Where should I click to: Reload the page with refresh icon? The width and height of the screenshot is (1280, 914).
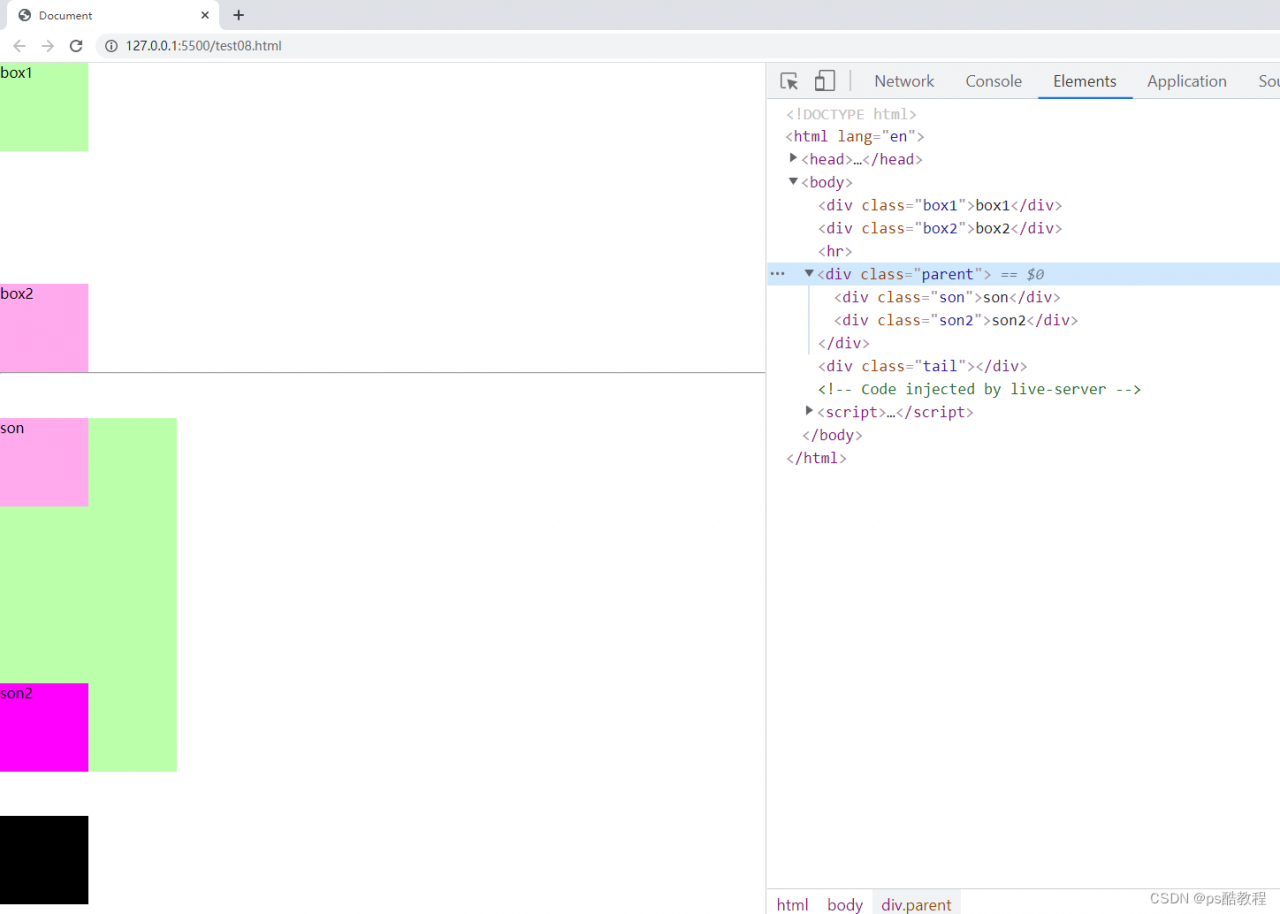coord(75,46)
